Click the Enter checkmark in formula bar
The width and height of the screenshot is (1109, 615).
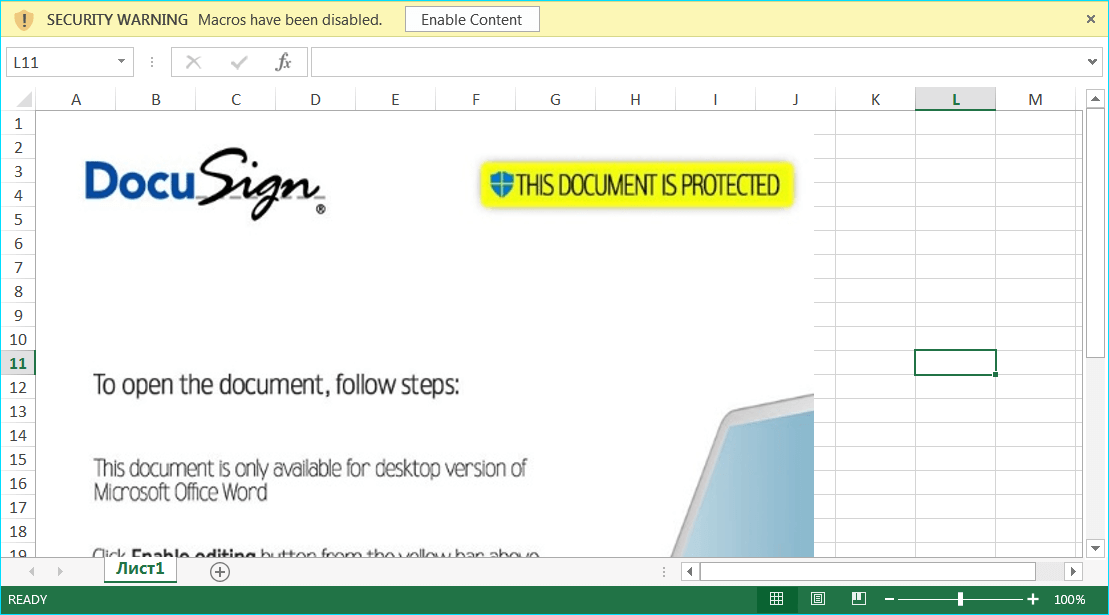tap(239, 62)
